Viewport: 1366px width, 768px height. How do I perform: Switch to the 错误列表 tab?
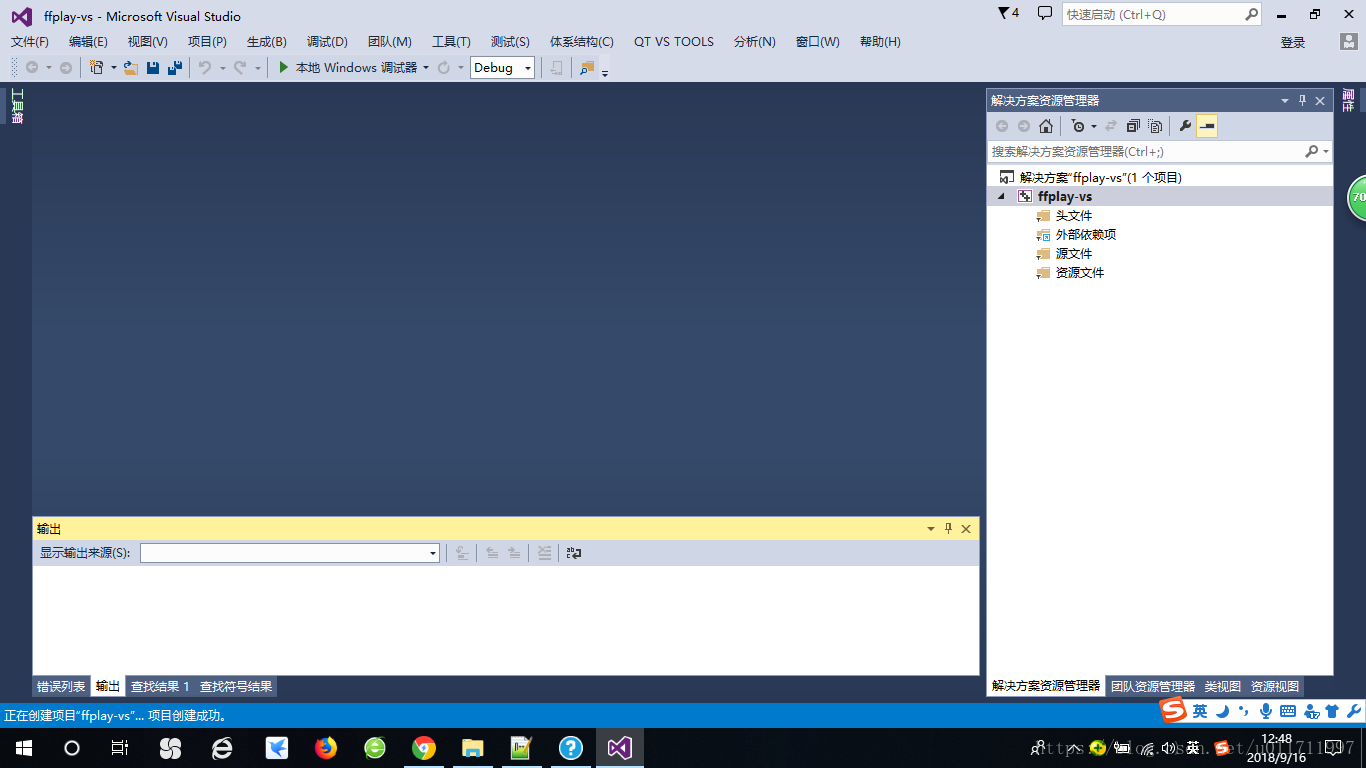pyautogui.click(x=61, y=687)
